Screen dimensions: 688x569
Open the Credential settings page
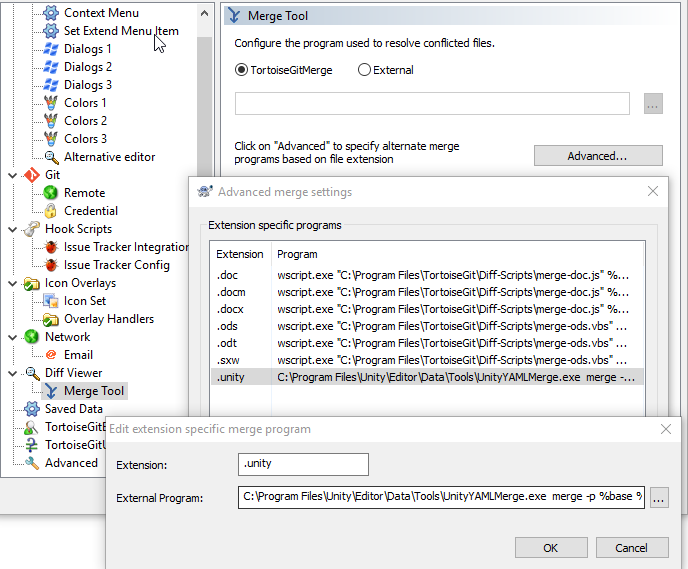[91, 211]
